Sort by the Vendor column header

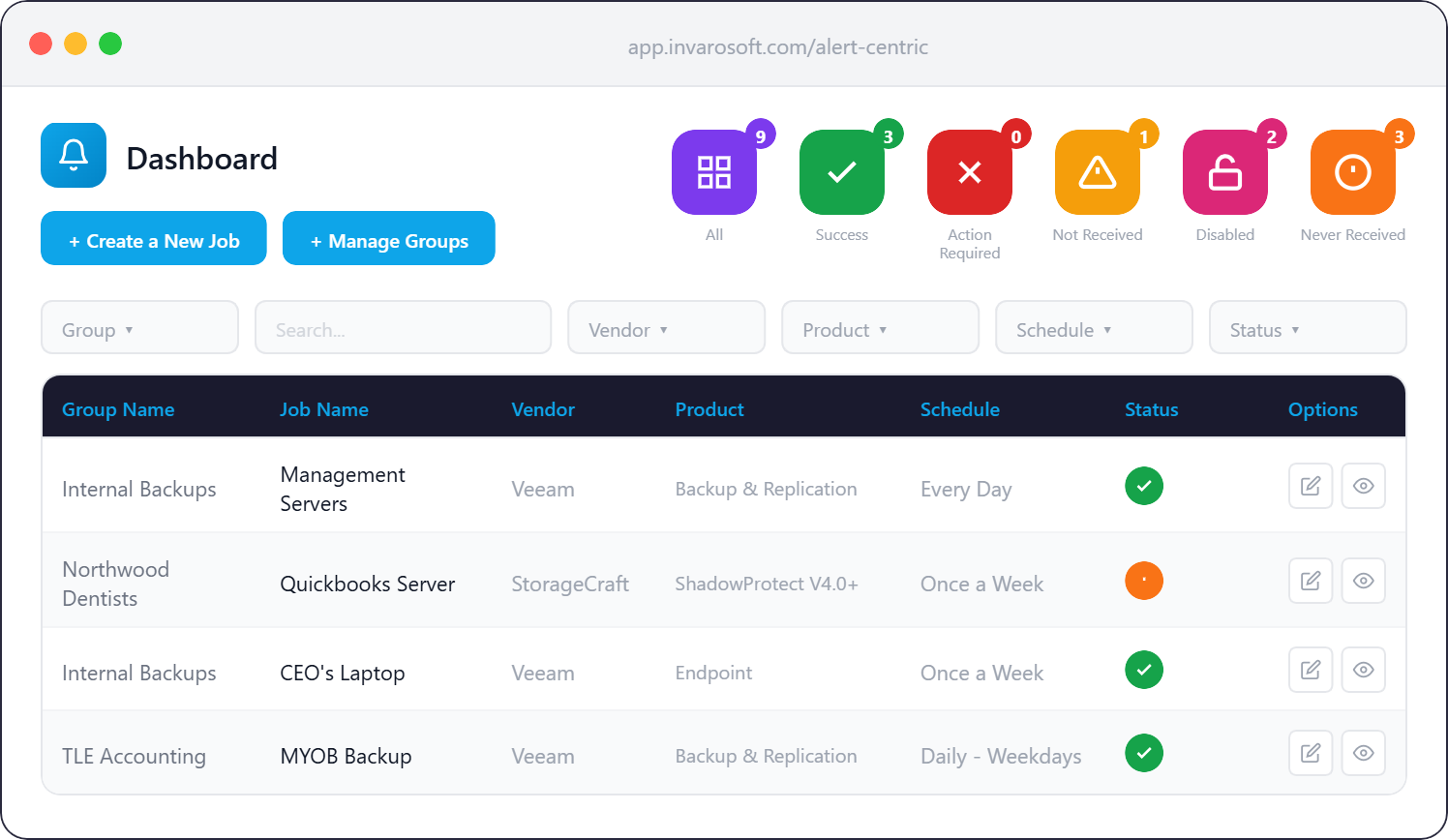click(543, 409)
